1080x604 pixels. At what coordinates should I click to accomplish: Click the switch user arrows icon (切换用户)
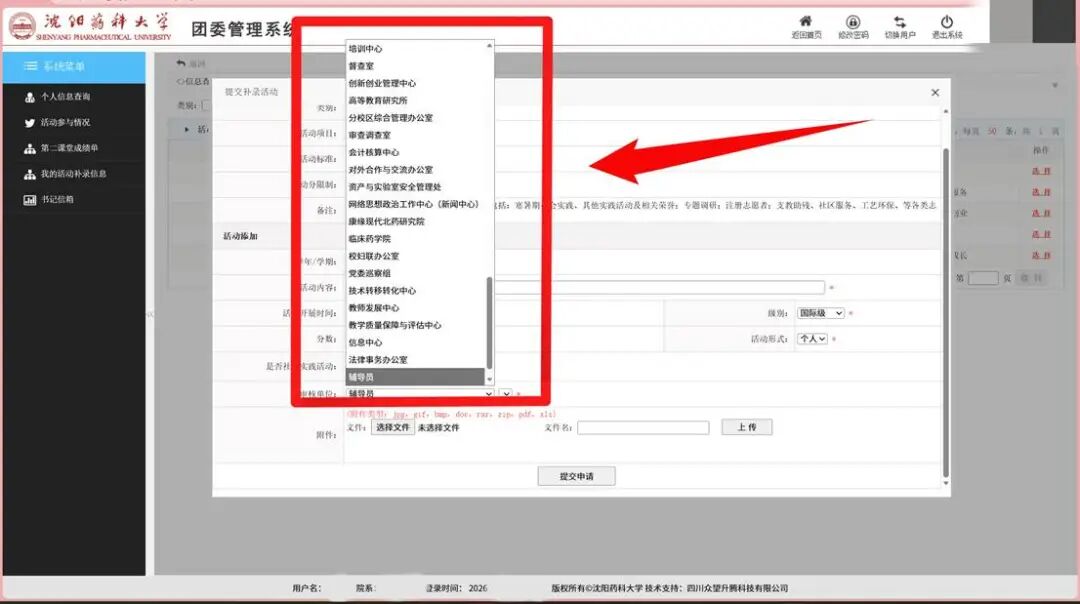click(900, 22)
